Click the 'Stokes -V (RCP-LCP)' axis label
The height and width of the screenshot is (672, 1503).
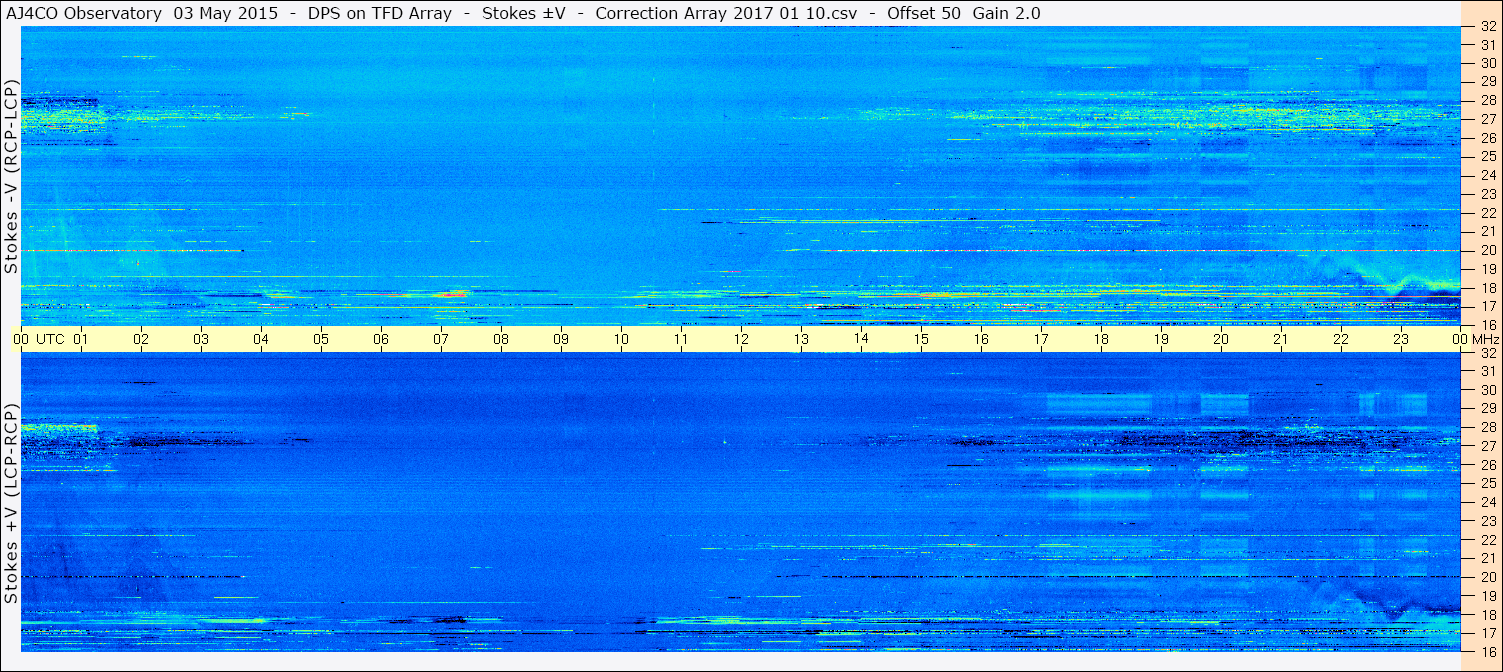(x=11, y=176)
